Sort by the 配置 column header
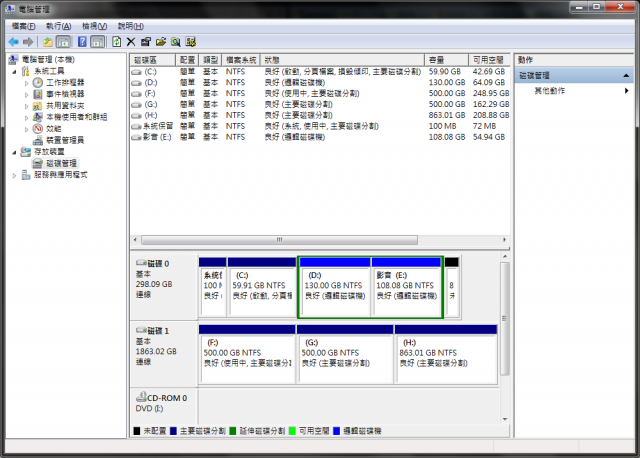The width and height of the screenshot is (640, 458). (187, 60)
